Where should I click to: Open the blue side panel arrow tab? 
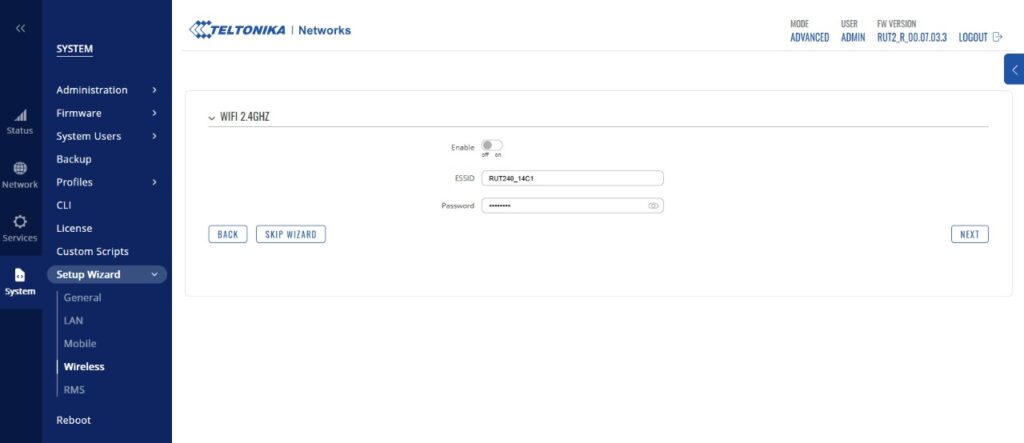1014,70
